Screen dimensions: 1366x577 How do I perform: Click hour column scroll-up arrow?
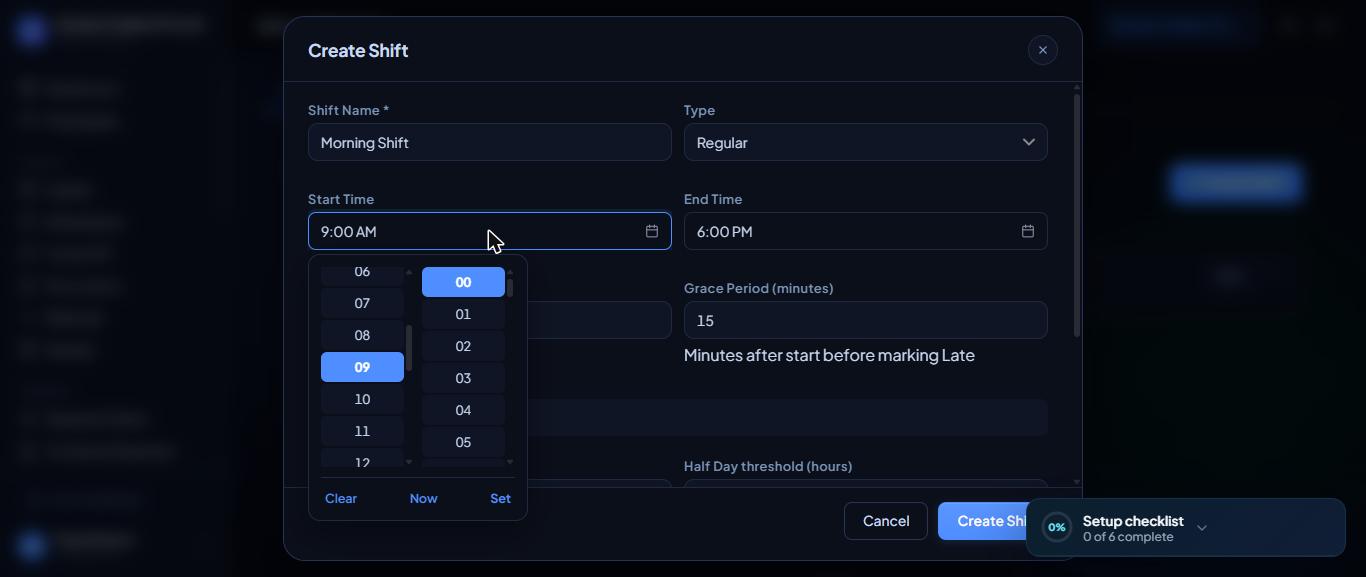[x=408, y=272]
